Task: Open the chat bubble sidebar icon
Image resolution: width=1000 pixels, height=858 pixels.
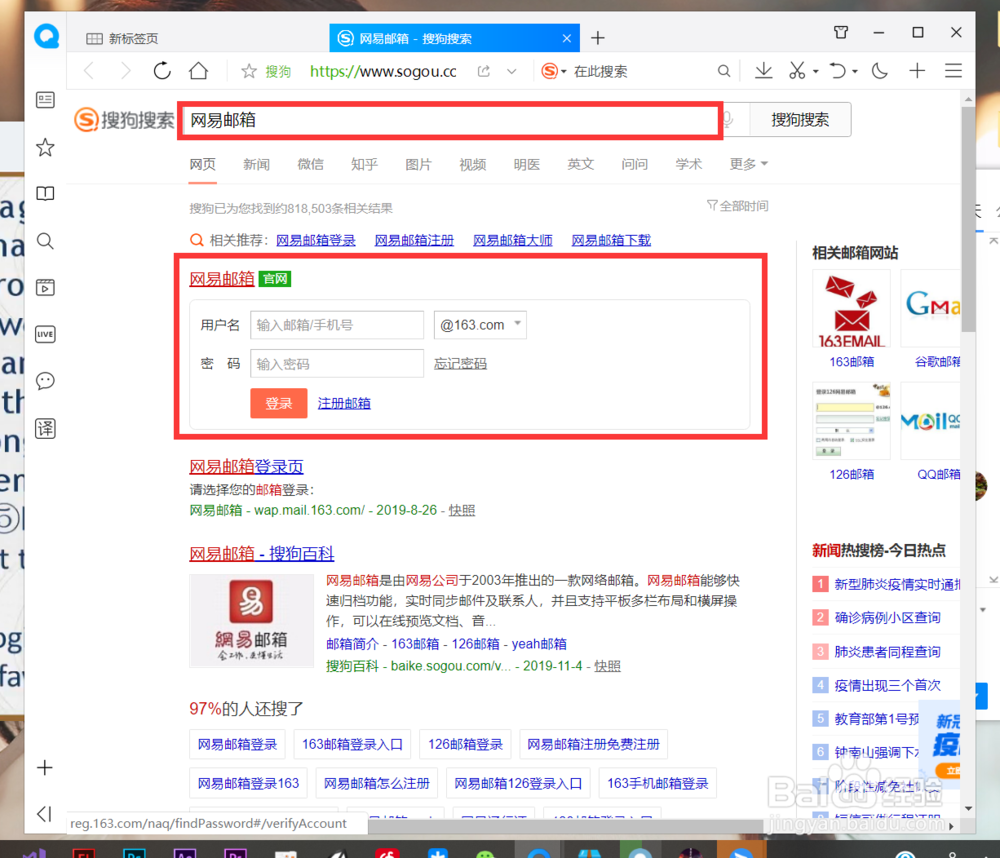Action: [45, 381]
